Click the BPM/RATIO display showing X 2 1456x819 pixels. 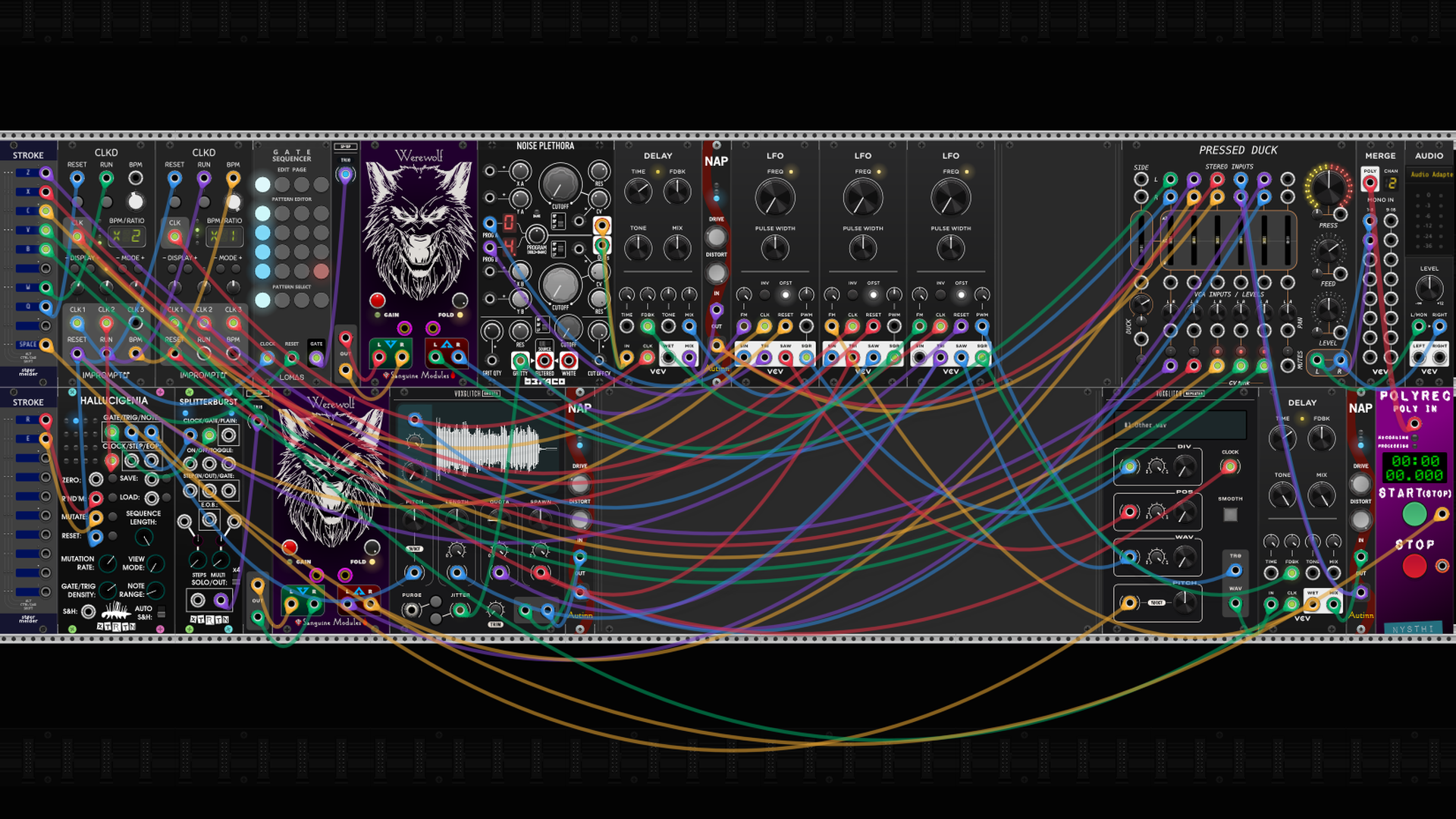[x=126, y=236]
